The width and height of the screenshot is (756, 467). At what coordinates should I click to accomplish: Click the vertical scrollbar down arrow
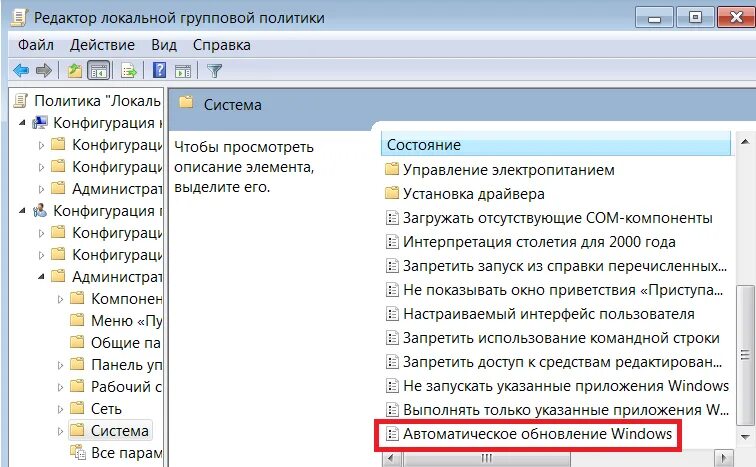click(745, 437)
